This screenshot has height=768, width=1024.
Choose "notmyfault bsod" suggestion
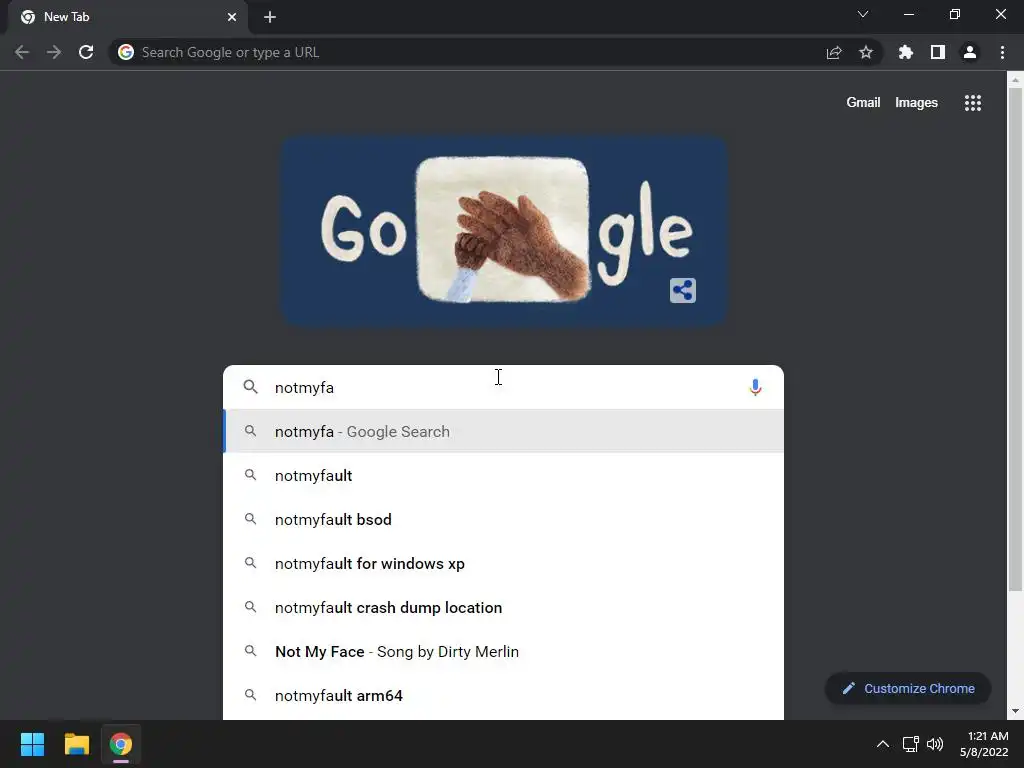[x=503, y=520]
